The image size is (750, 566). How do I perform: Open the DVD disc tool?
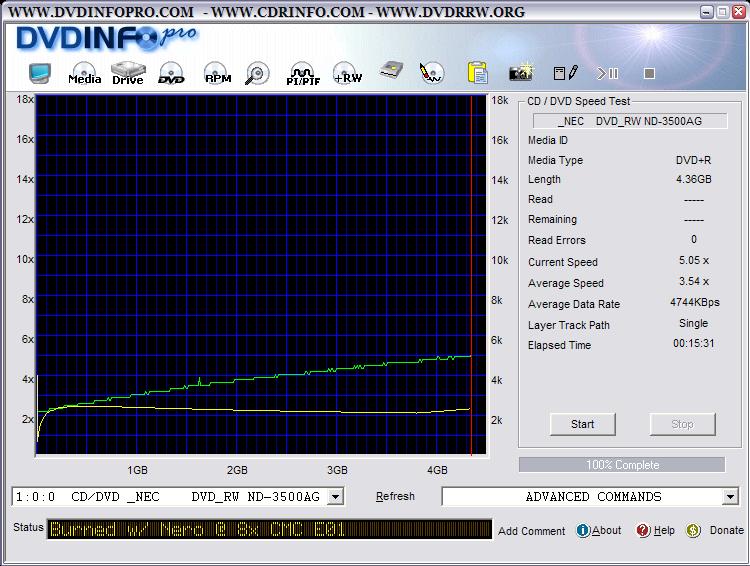pos(171,74)
